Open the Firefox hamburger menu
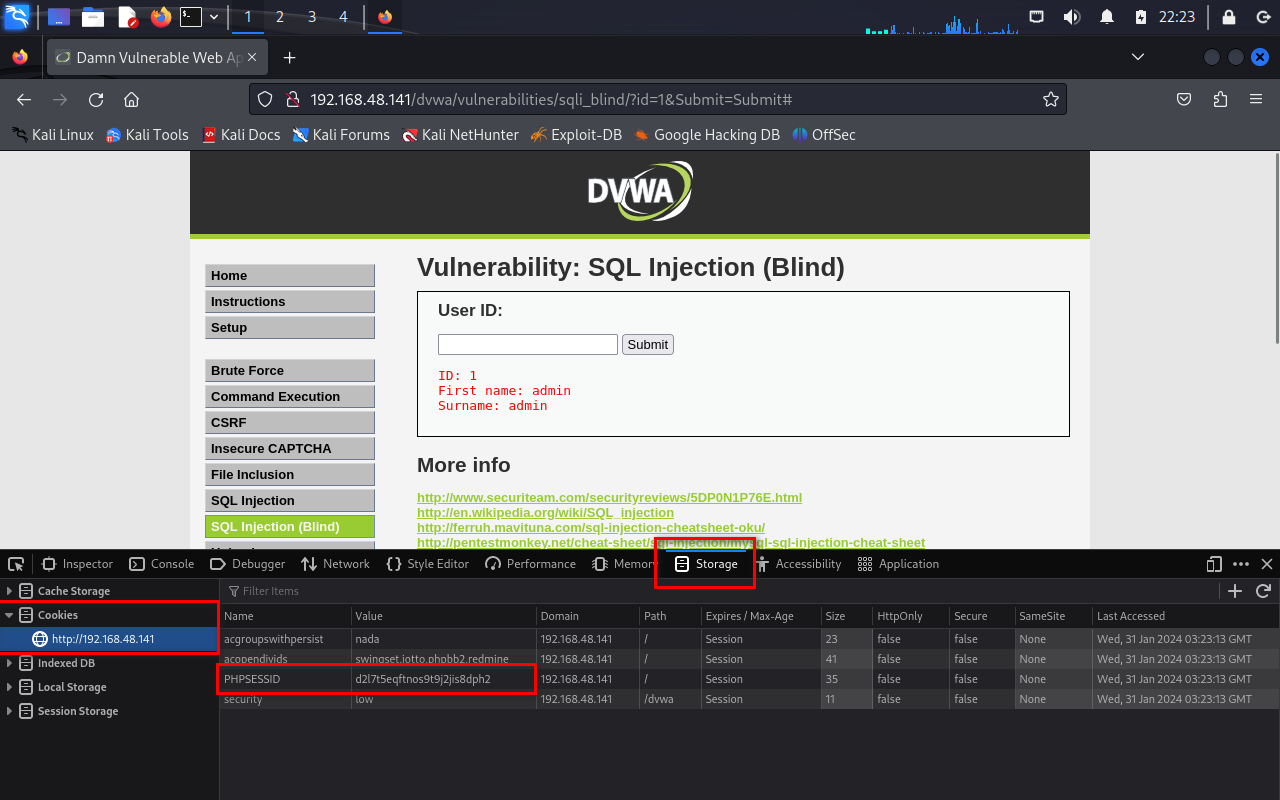Viewport: 1280px width, 800px height. coord(1256,99)
